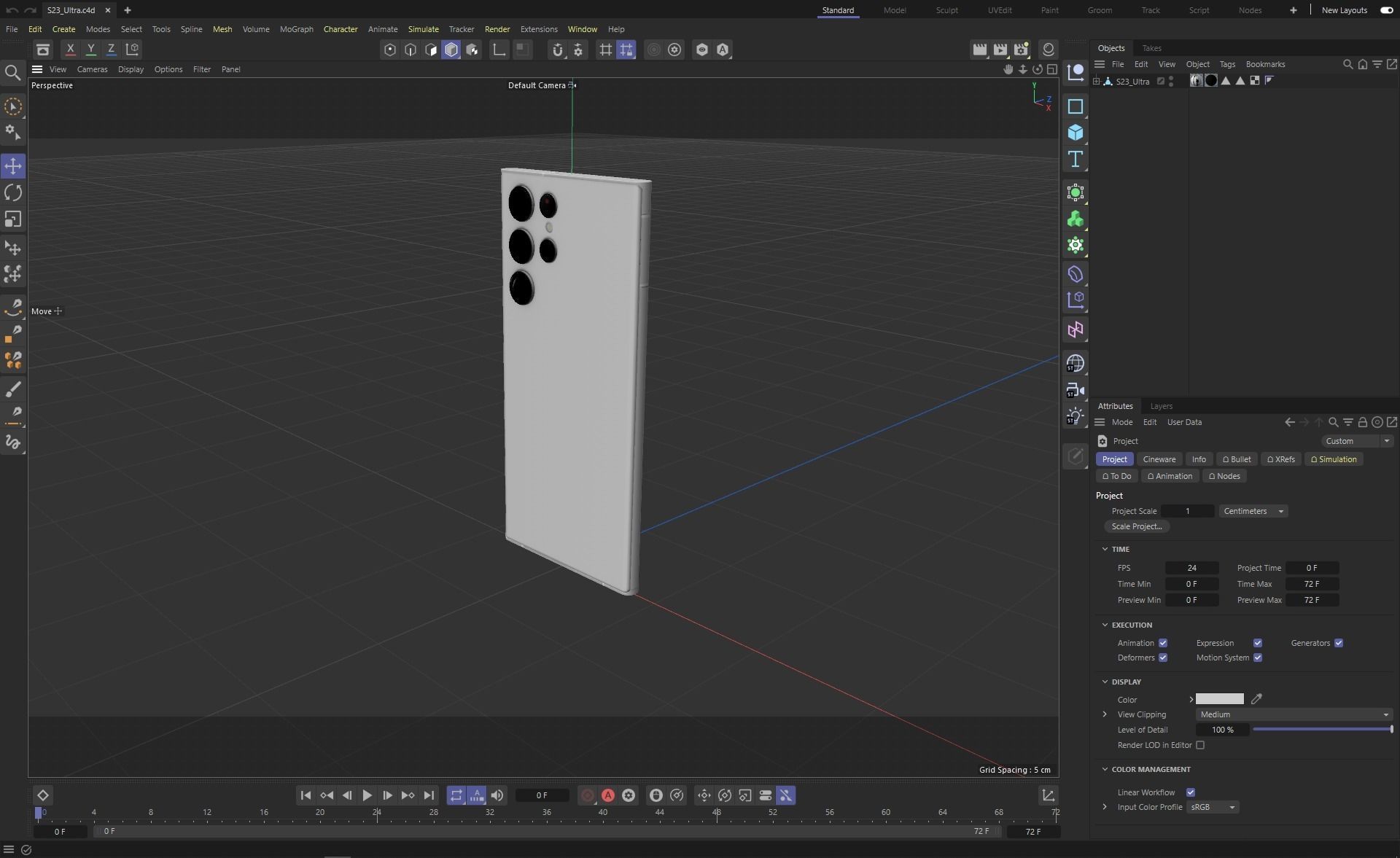Viewport: 1400px width, 858px height.
Task: Select the Scale tool in left toolbar
Action: (x=13, y=219)
